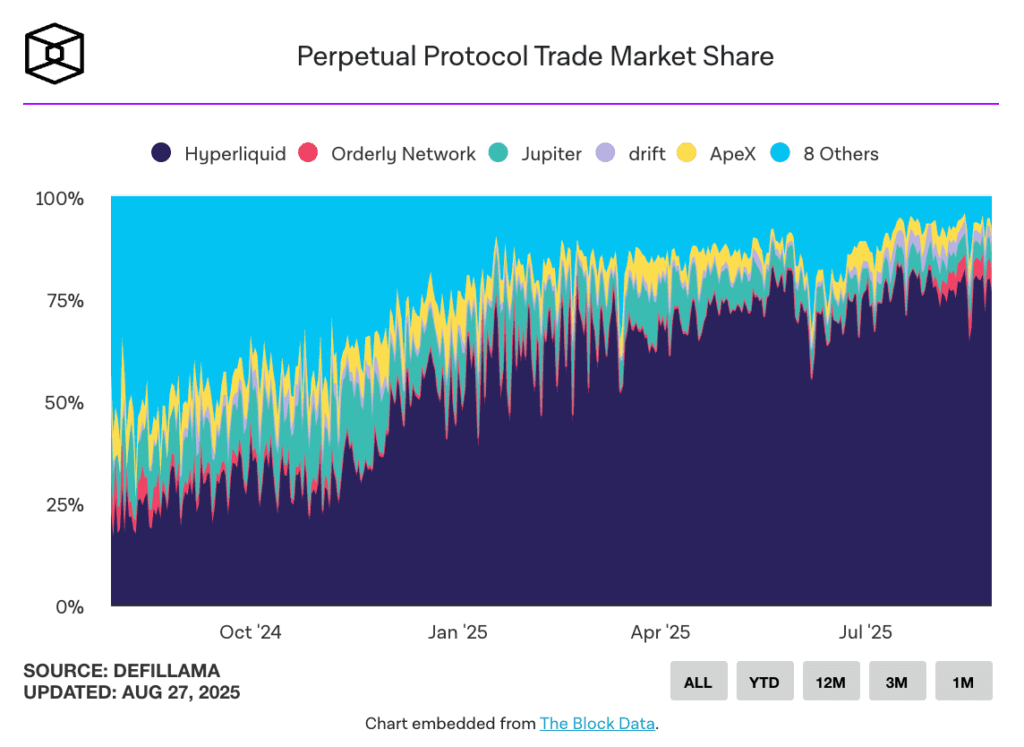Select the ALL time range button

click(x=698, y=681)
